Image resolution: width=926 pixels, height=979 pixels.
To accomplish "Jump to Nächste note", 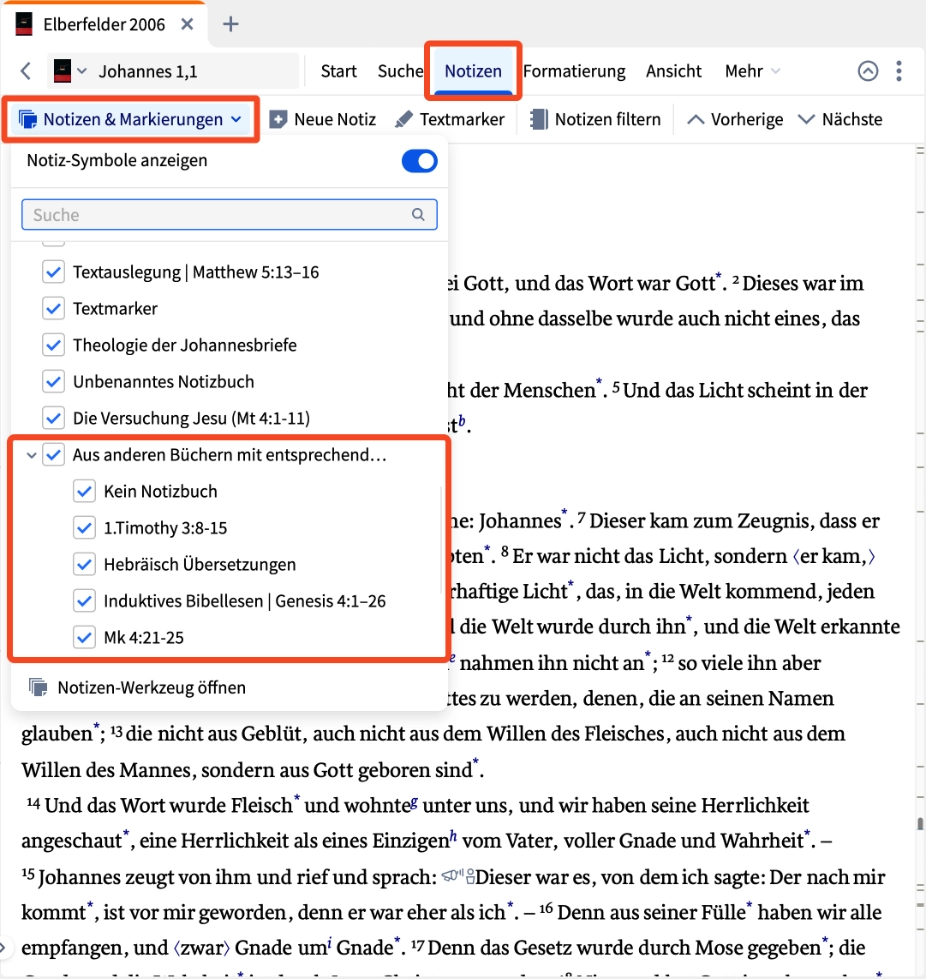I will point(840,119).
